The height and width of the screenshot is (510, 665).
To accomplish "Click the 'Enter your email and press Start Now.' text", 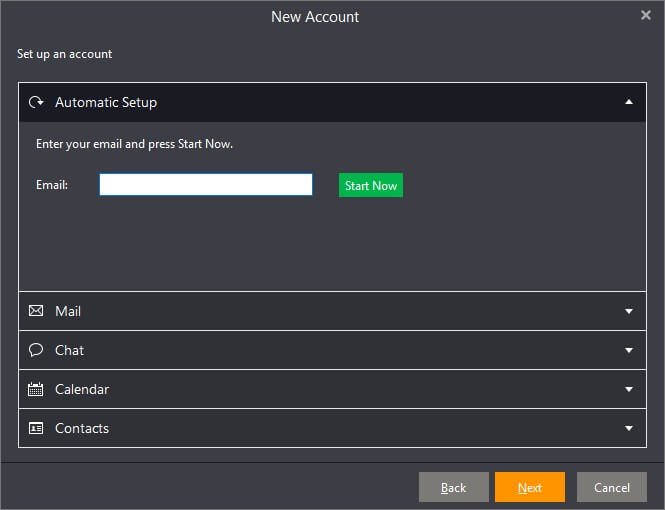I will click(x=134, y=144).
